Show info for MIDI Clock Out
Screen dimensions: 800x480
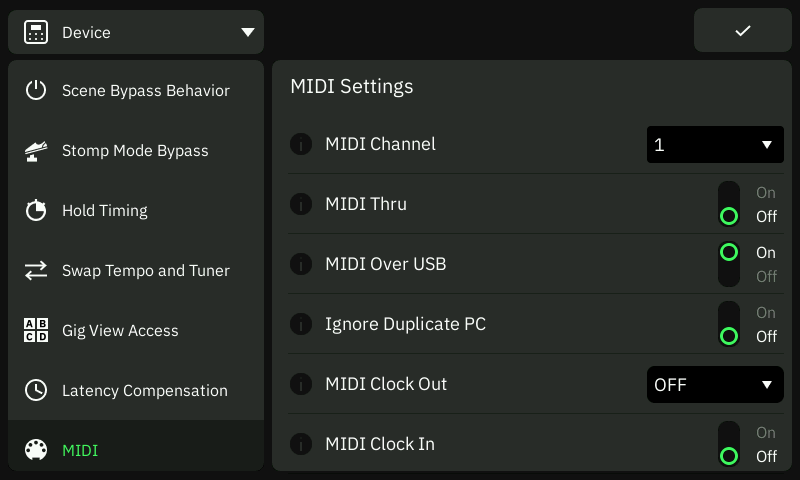(x=301, y=384)
